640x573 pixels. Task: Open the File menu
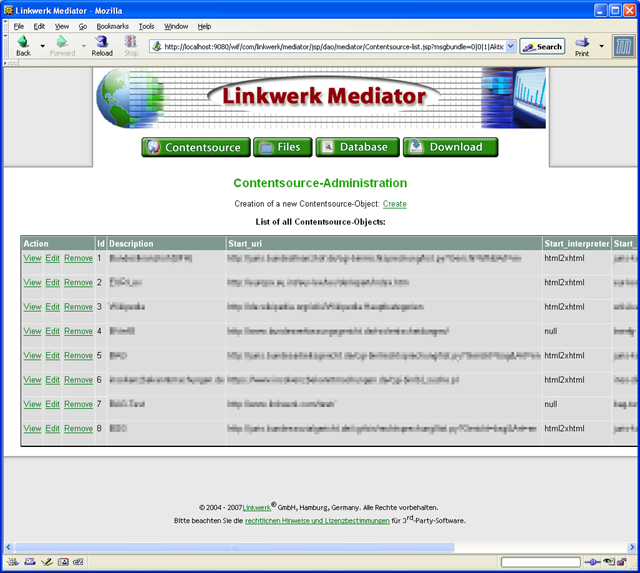pos(19,27)
